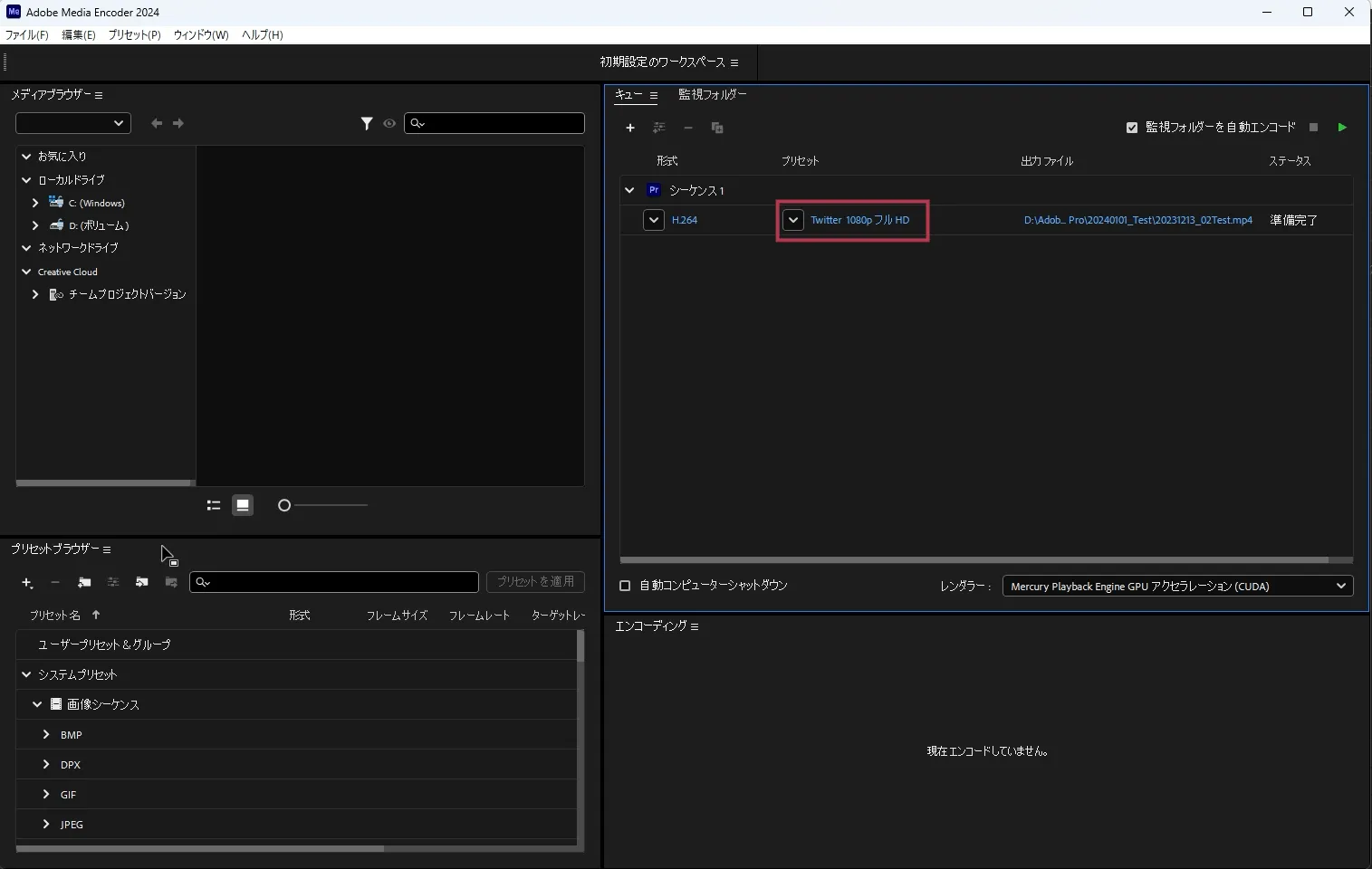The height and width of the screenshot is (869, 1372).
Task: Open the ヘルプ(H) menu
Action: tap(263, 35)
